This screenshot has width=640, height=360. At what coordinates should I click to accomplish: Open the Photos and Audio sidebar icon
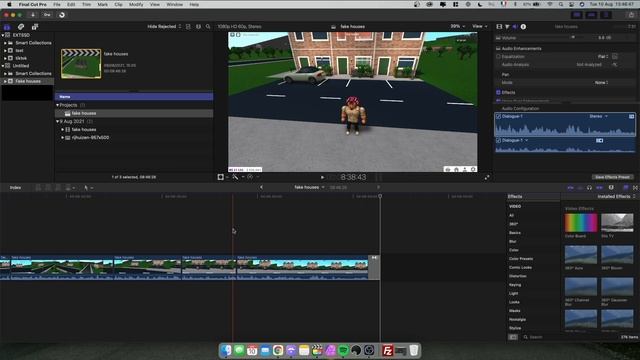coord(21,27)
